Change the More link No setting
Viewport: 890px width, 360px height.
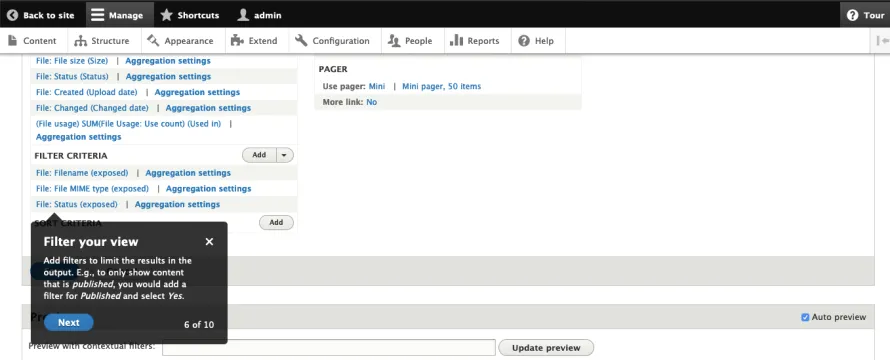pyautogui.click(x=372, y=102)
